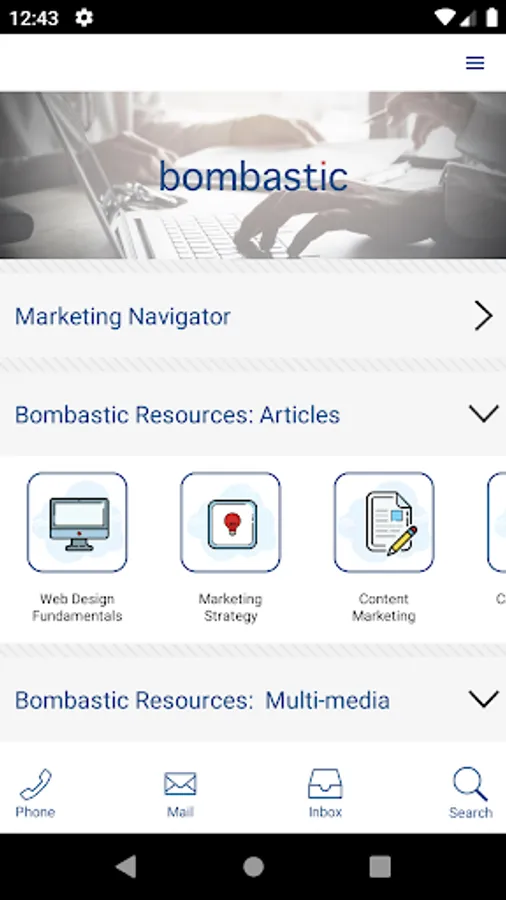Click the Content Marketing text label
This screenshot has width=506, height=900.
[384, 607]
